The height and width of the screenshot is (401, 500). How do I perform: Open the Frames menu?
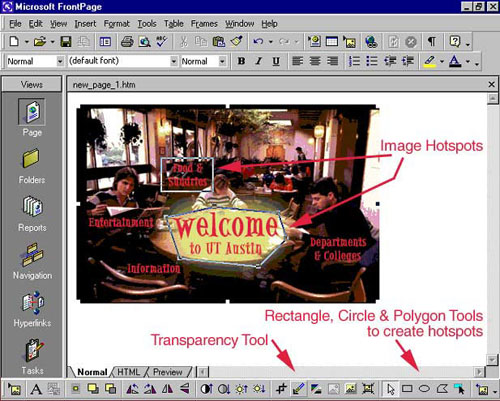(x=204, y=24)
